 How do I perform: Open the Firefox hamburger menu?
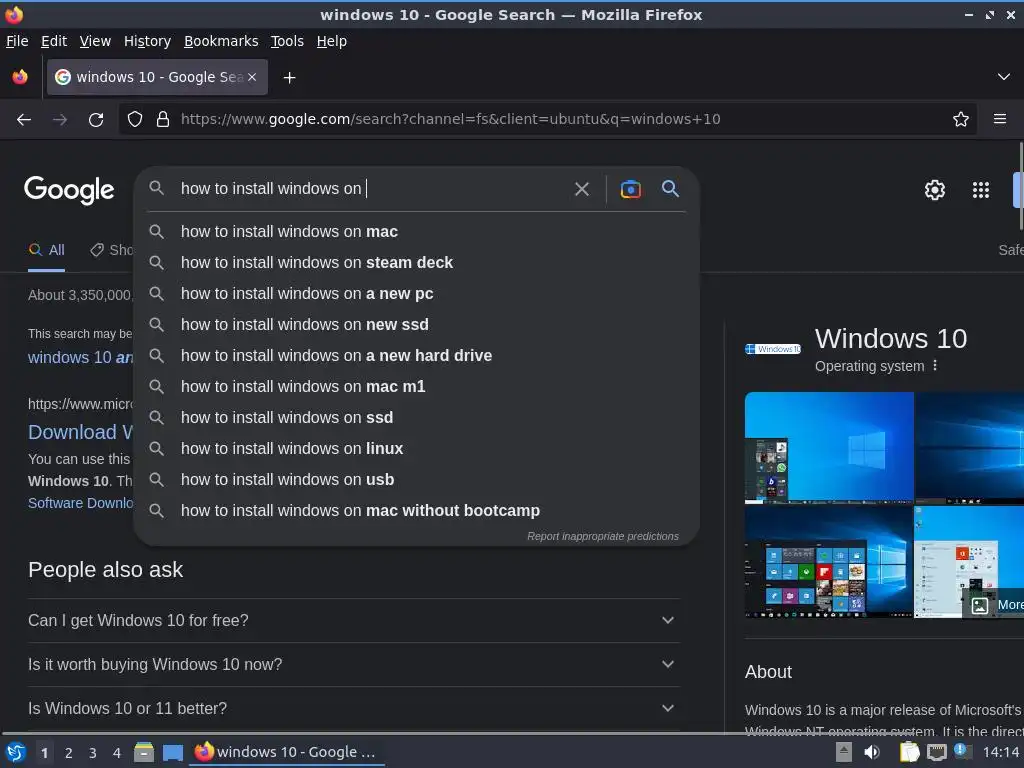point(1000,119)
